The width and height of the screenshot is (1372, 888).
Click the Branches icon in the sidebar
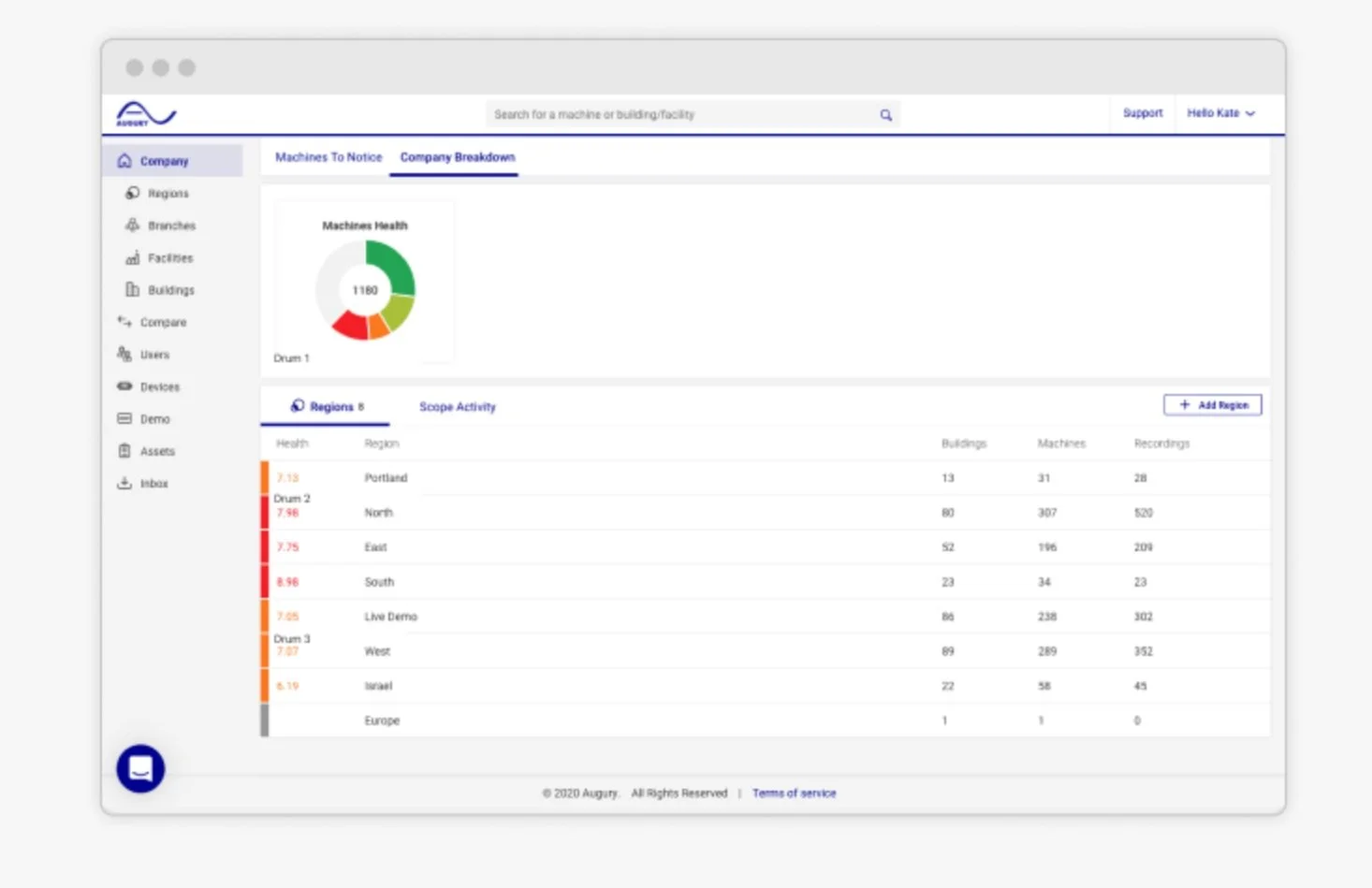tap(132, 226)
